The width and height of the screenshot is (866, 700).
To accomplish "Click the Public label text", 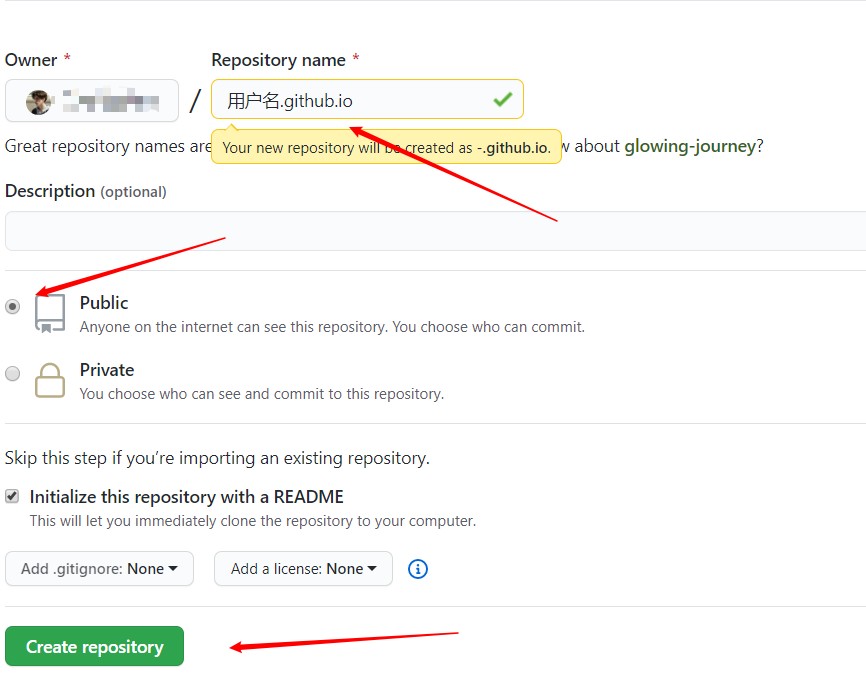I will pos(104,303).
